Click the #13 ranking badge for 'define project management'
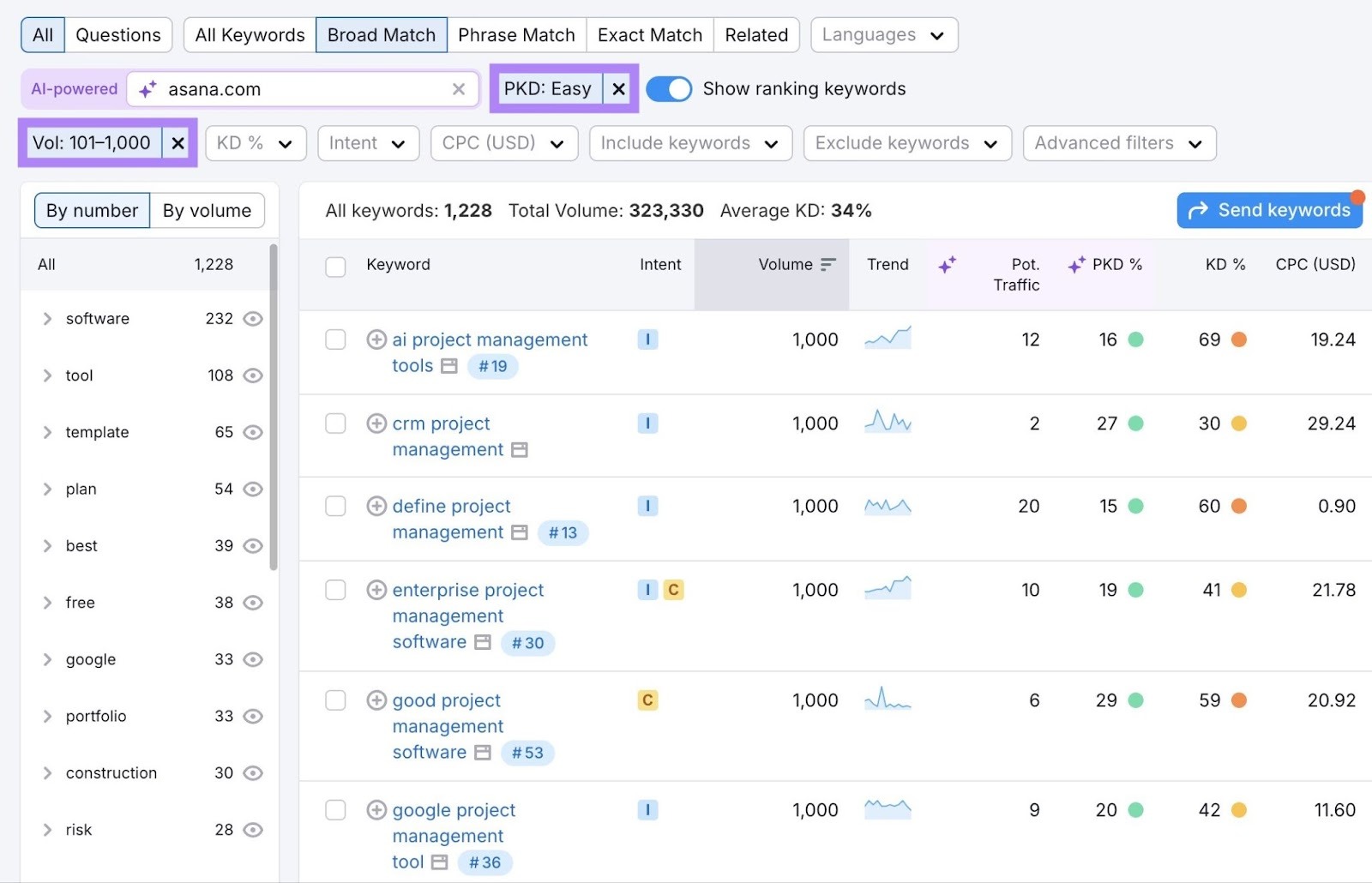 tap(563, 532)
